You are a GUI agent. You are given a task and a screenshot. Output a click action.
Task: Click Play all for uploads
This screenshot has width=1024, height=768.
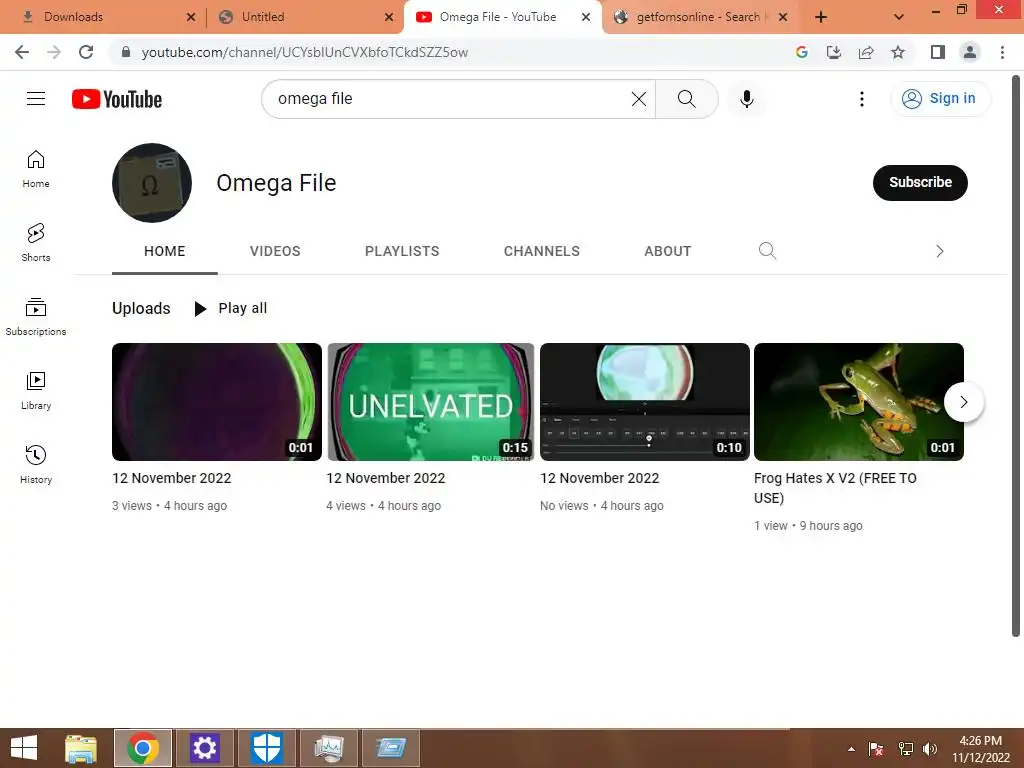tap(231, 308)
